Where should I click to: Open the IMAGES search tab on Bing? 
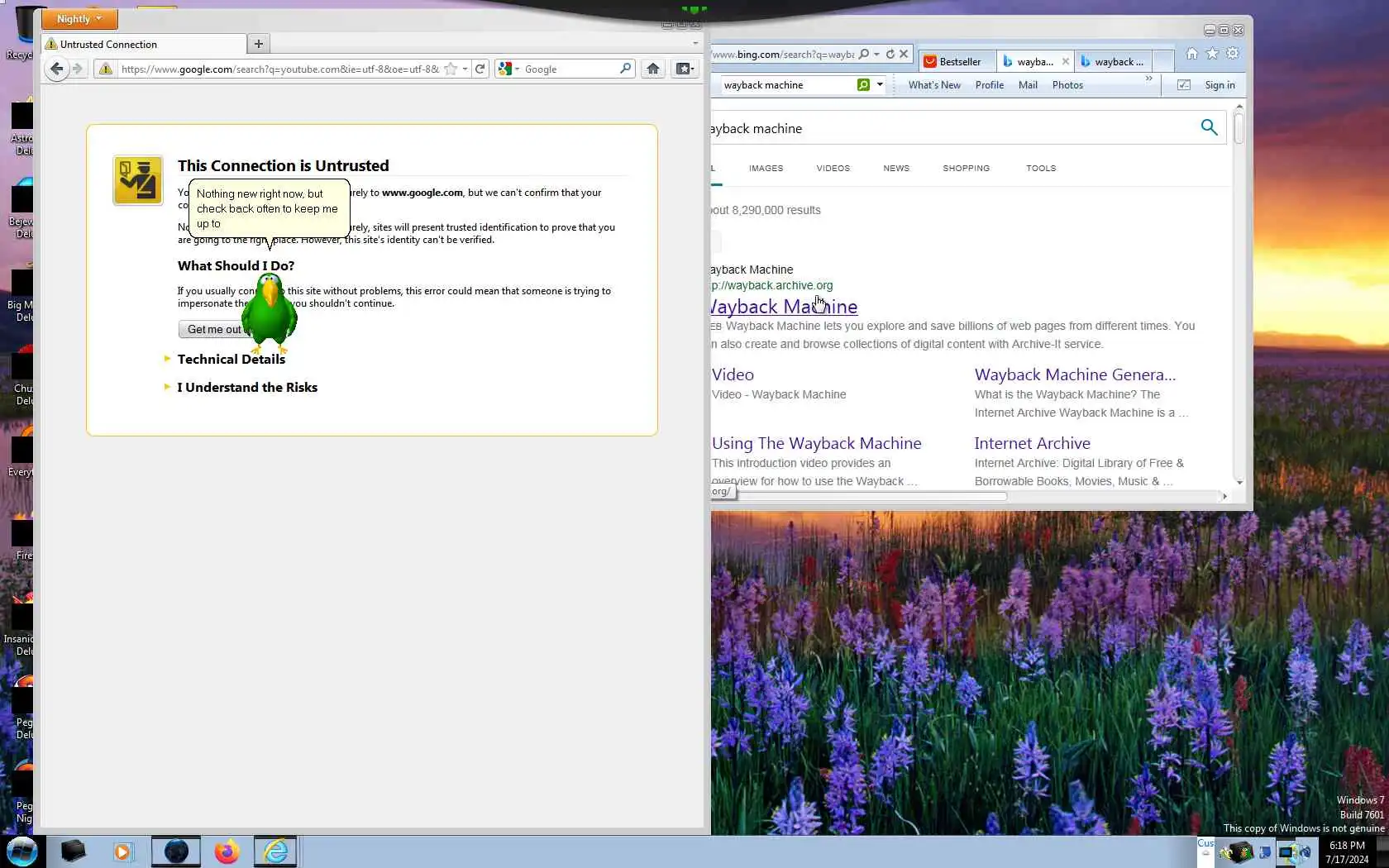pyautogui.click(x=766, y=168)
